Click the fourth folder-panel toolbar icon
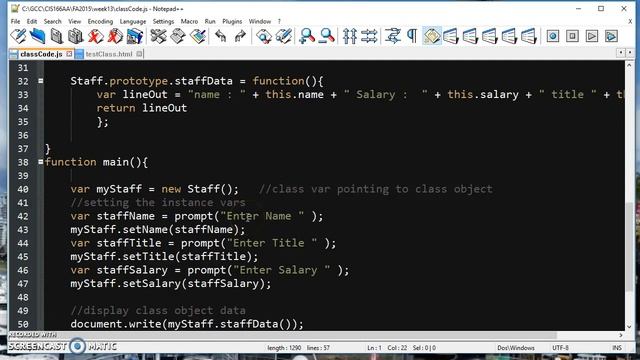640x360 pixels. coord(509,36)
